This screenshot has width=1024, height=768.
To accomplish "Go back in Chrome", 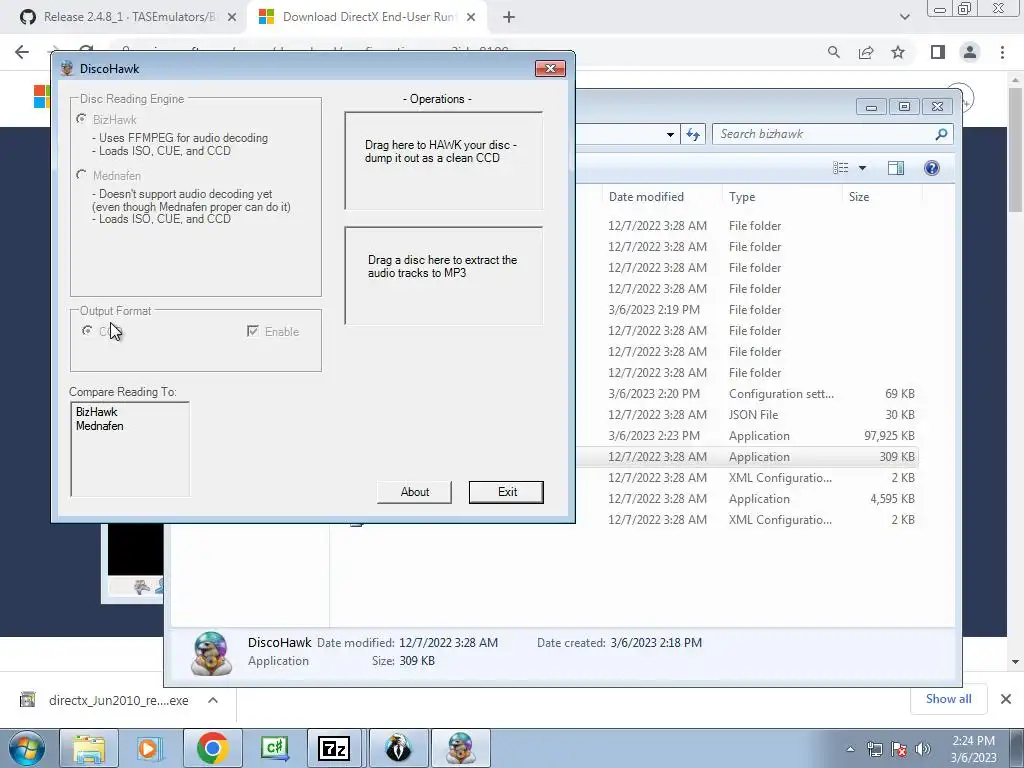I will (x=22, y=52).
